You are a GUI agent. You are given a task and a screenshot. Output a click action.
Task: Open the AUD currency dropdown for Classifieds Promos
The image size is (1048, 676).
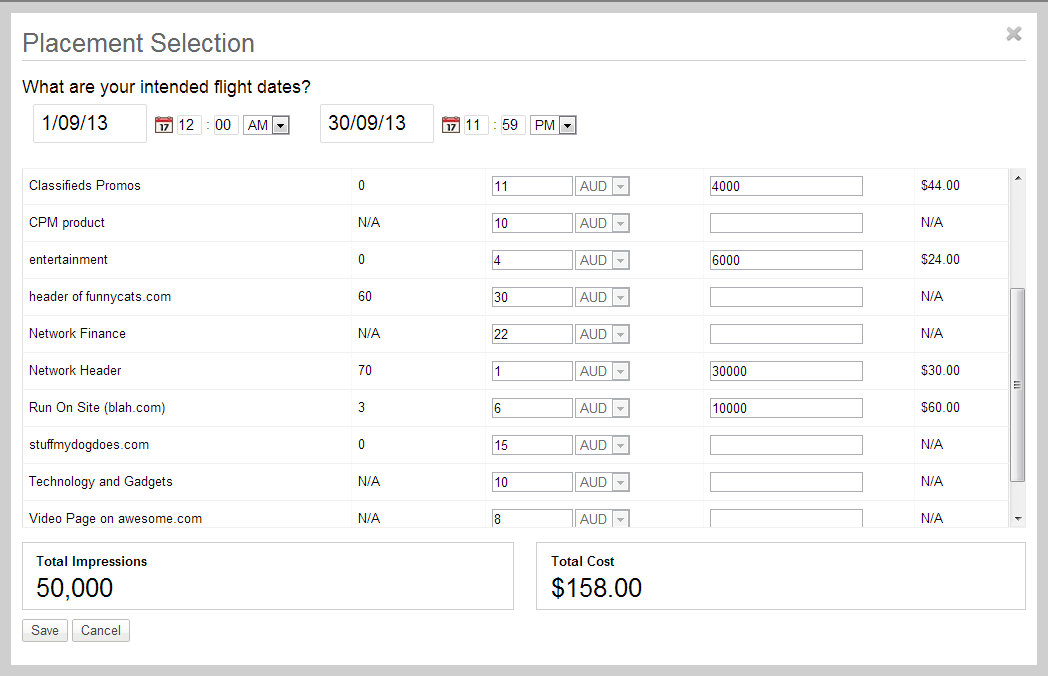click(x=602, y=186)
